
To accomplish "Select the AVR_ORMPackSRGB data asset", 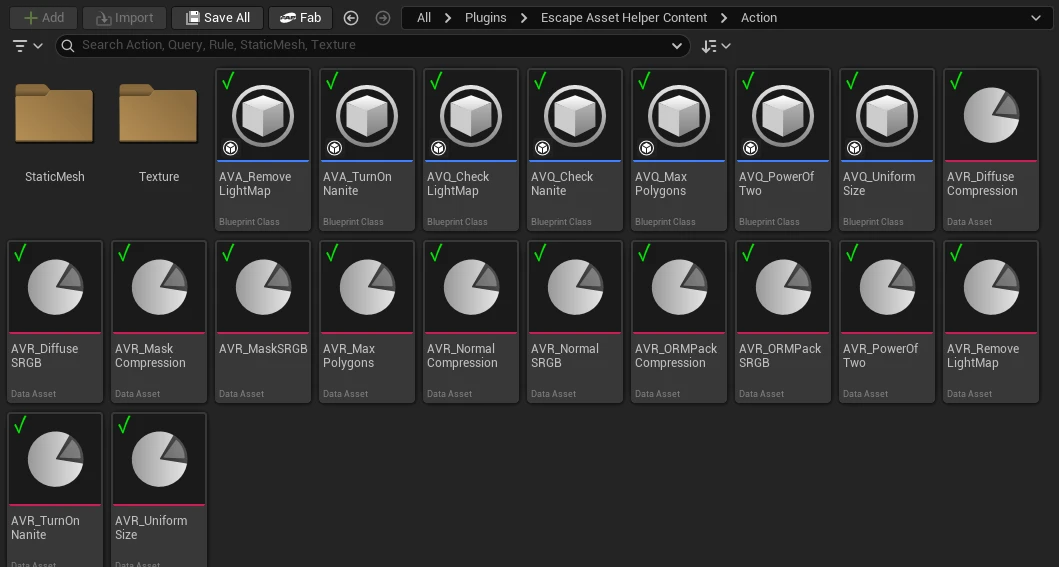I will coord(783,322).
